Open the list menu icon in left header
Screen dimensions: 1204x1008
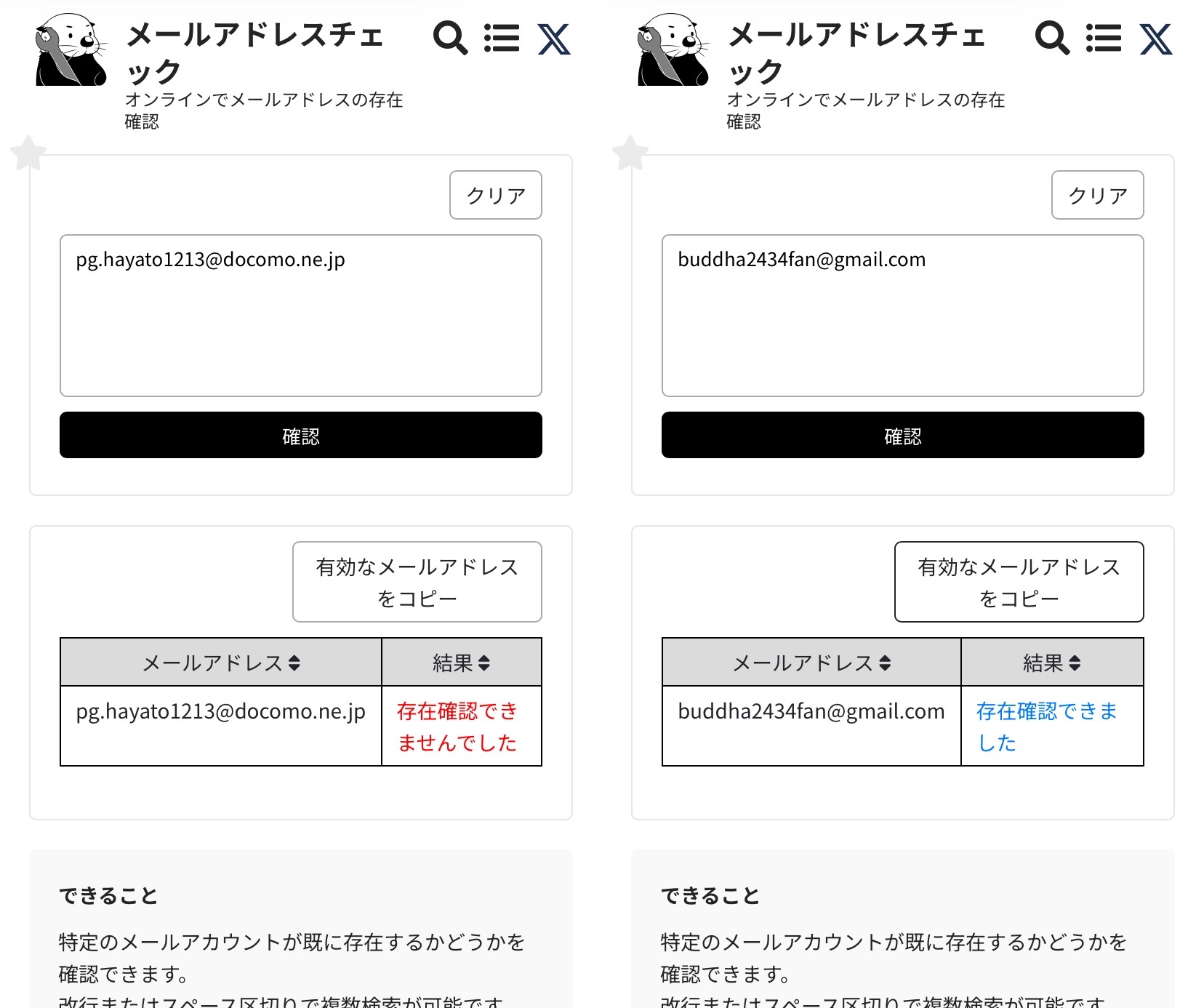point(502,39)
